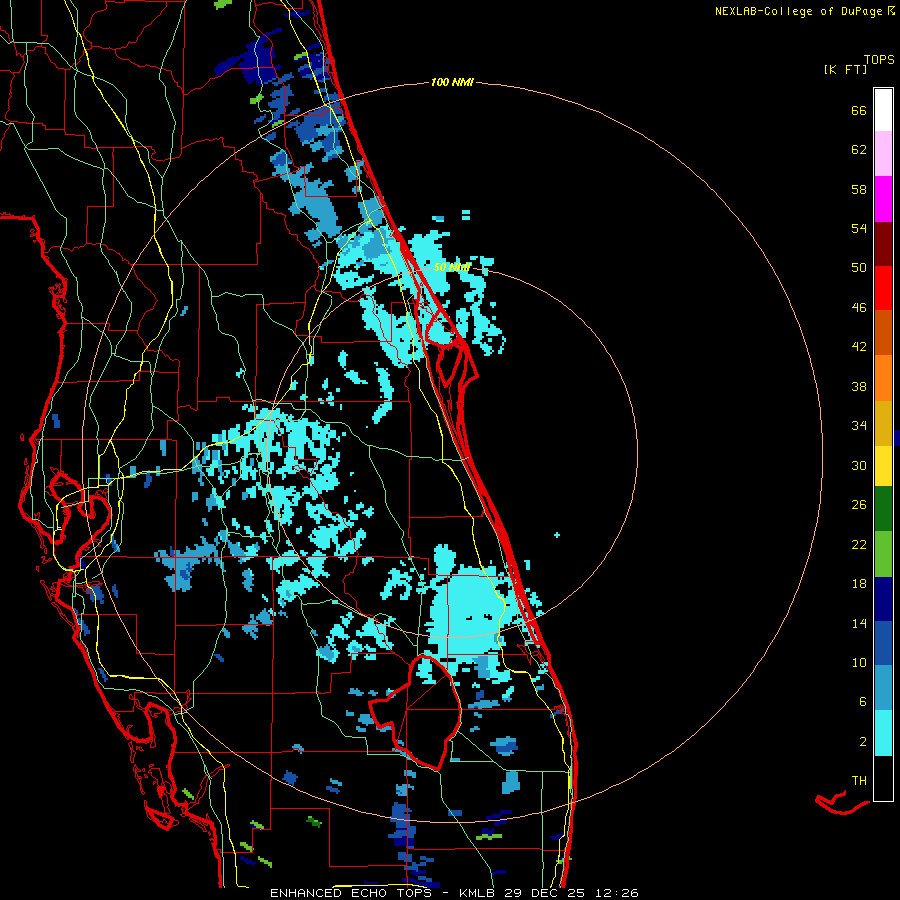
Task: Click the 46 value in the legend
Action: [x=859, y=308]
